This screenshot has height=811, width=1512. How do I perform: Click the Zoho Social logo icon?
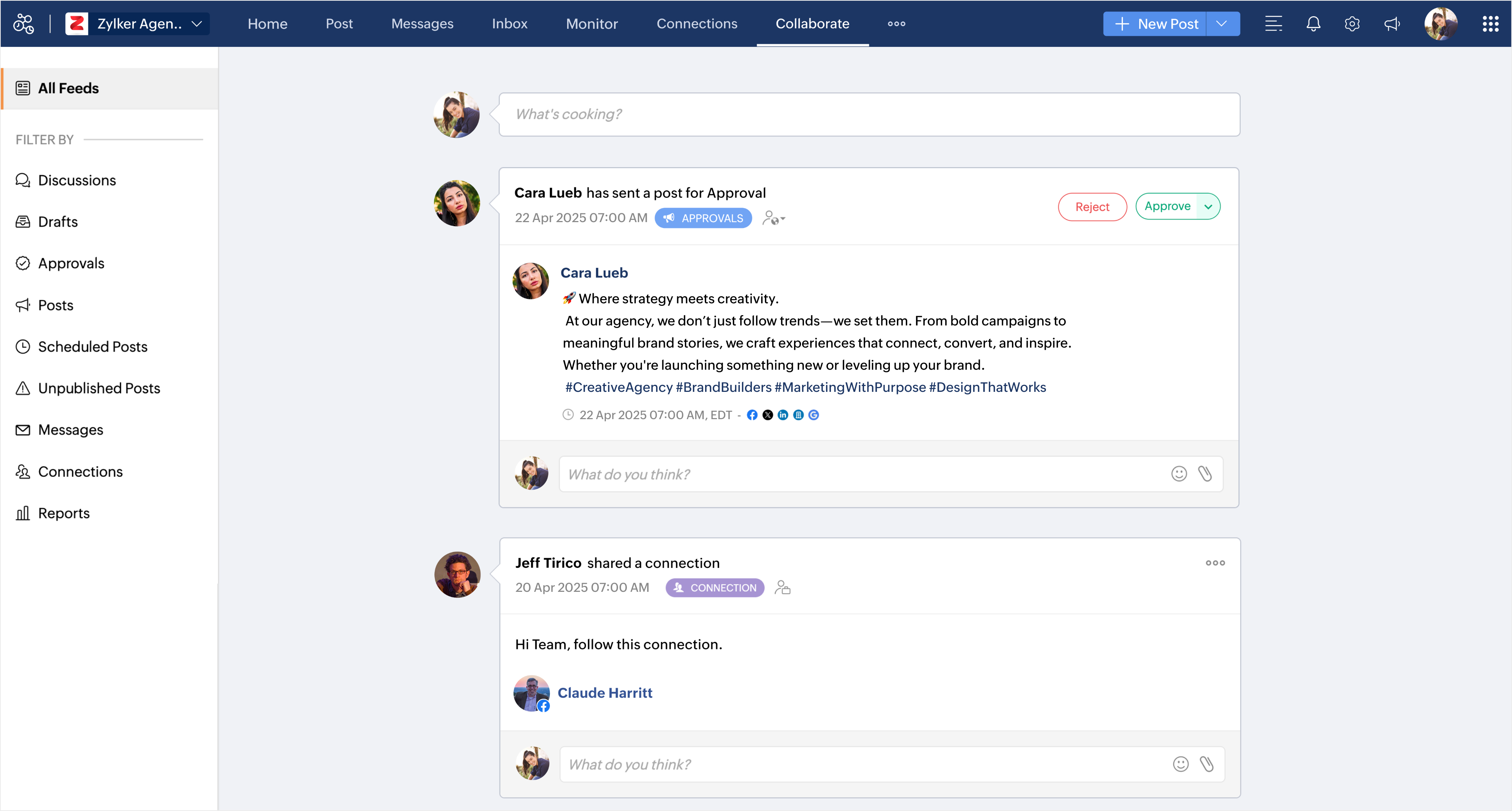coord(24,24)
